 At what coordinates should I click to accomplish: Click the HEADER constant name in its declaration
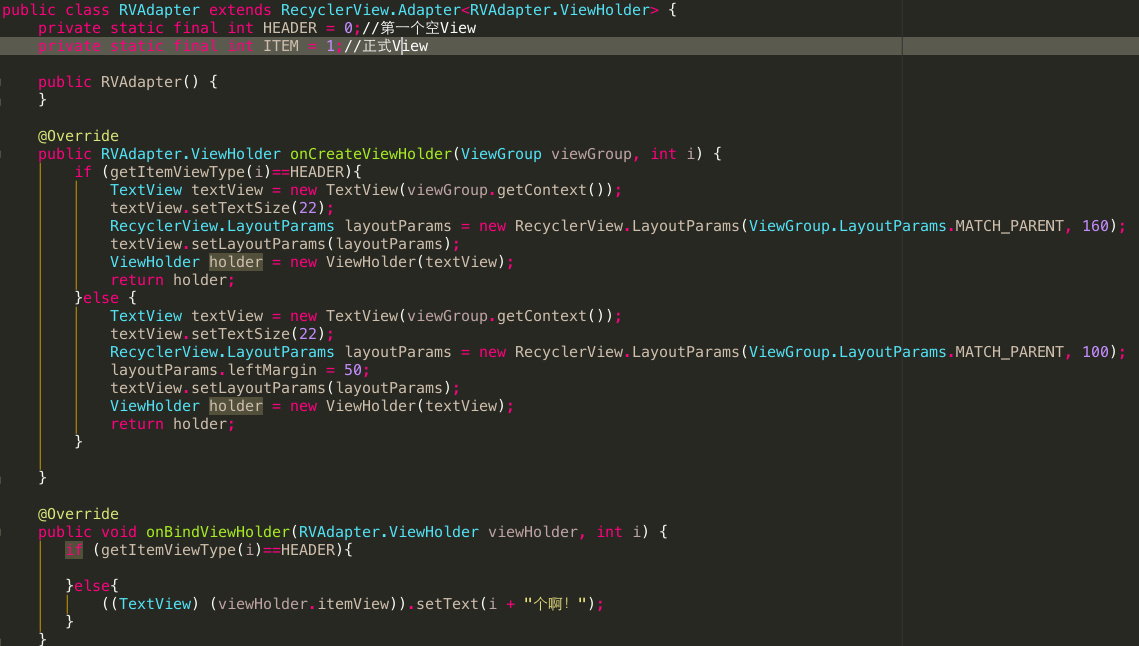tap(290, 28)
